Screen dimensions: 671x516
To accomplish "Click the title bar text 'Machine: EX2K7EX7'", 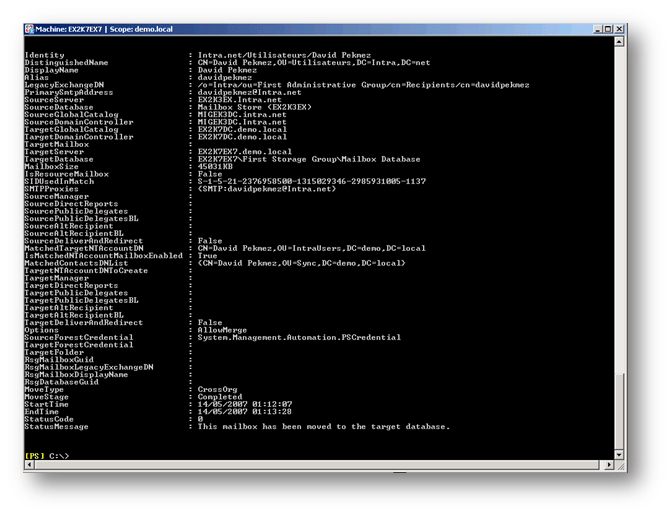I will [70, 30].
